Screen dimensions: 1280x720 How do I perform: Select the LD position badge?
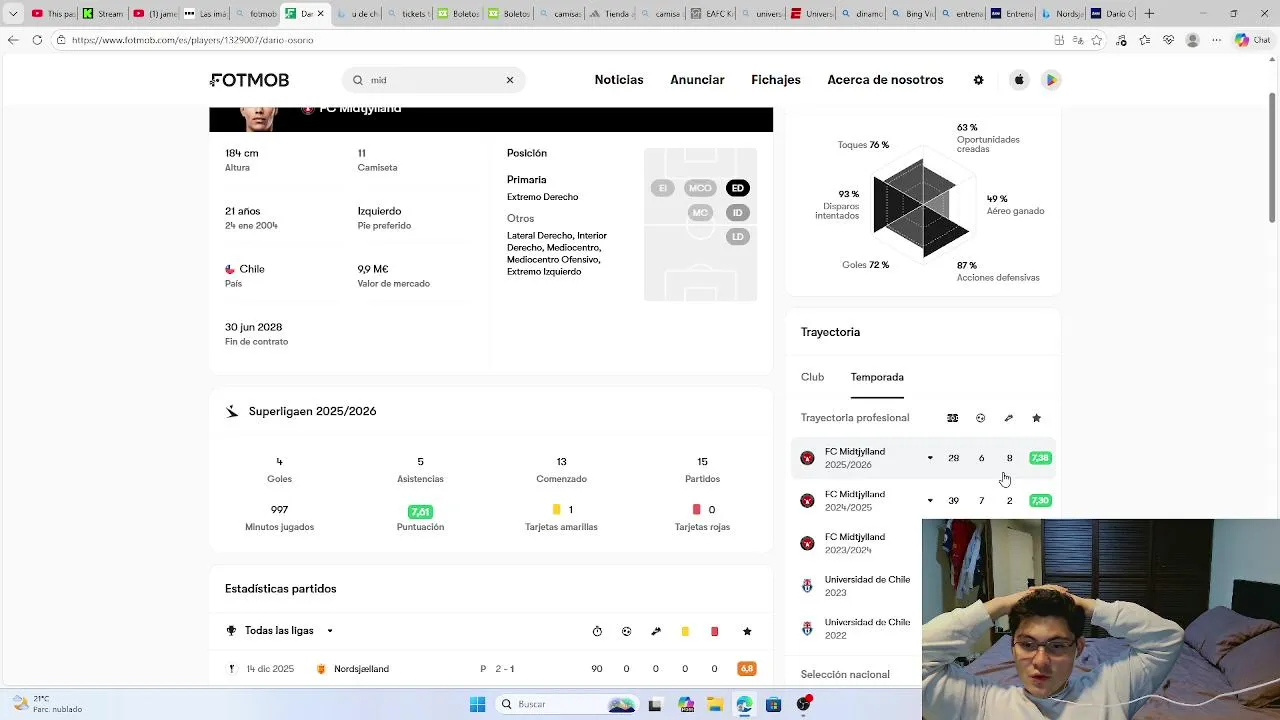pos(738,237)
